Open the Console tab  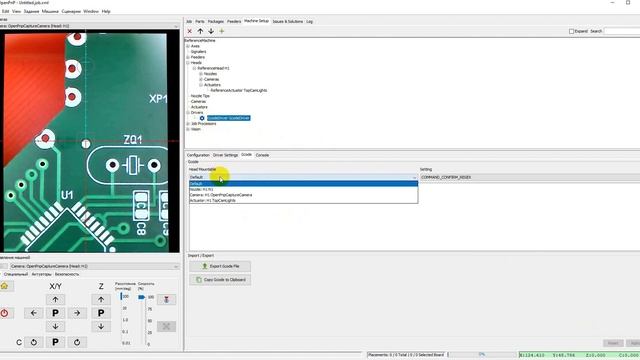tap(262, 155)
